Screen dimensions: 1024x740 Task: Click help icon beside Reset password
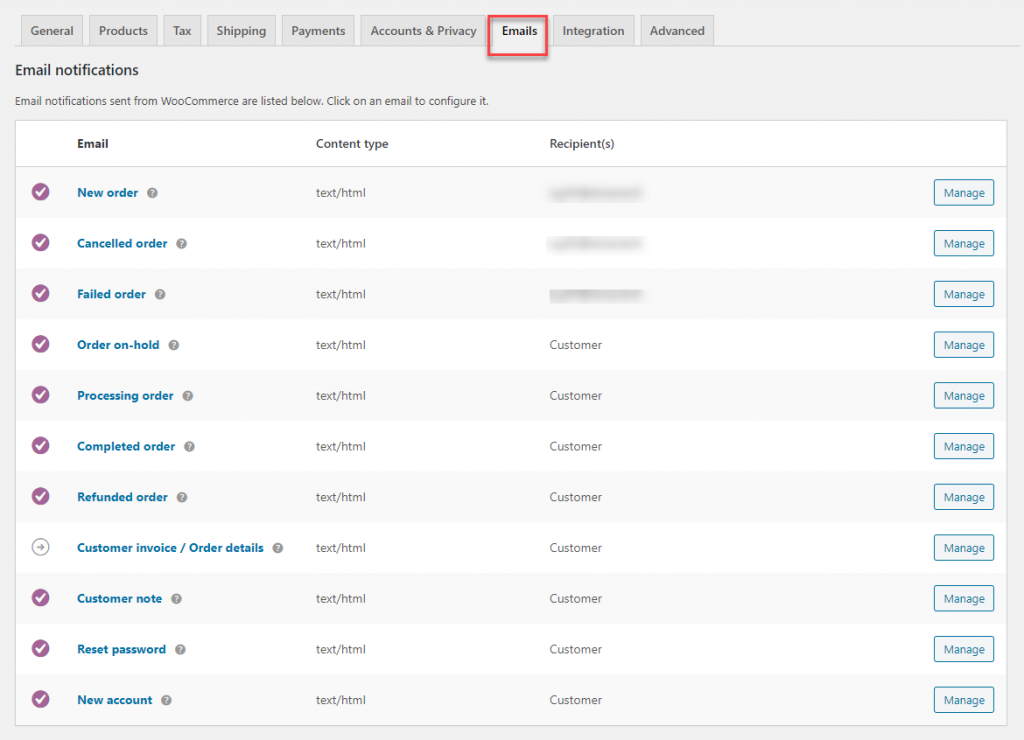click(180, 650)
